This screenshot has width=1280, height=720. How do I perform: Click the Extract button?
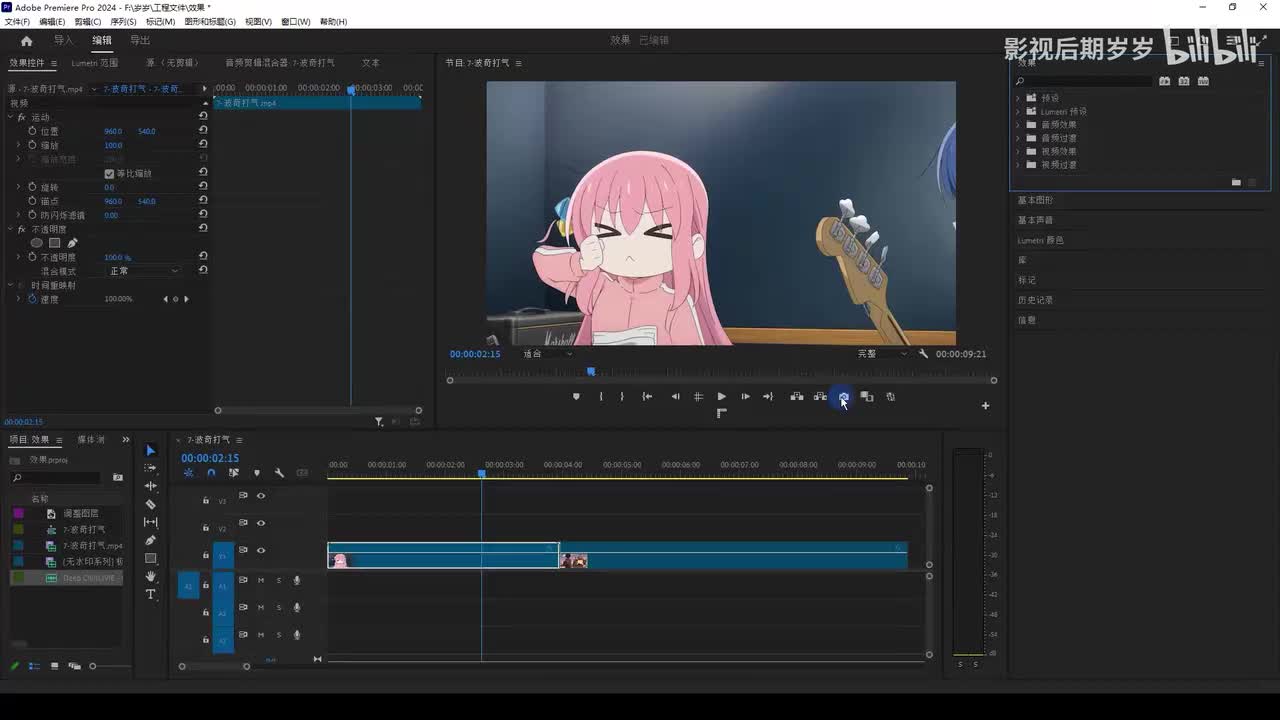(820, 397)
